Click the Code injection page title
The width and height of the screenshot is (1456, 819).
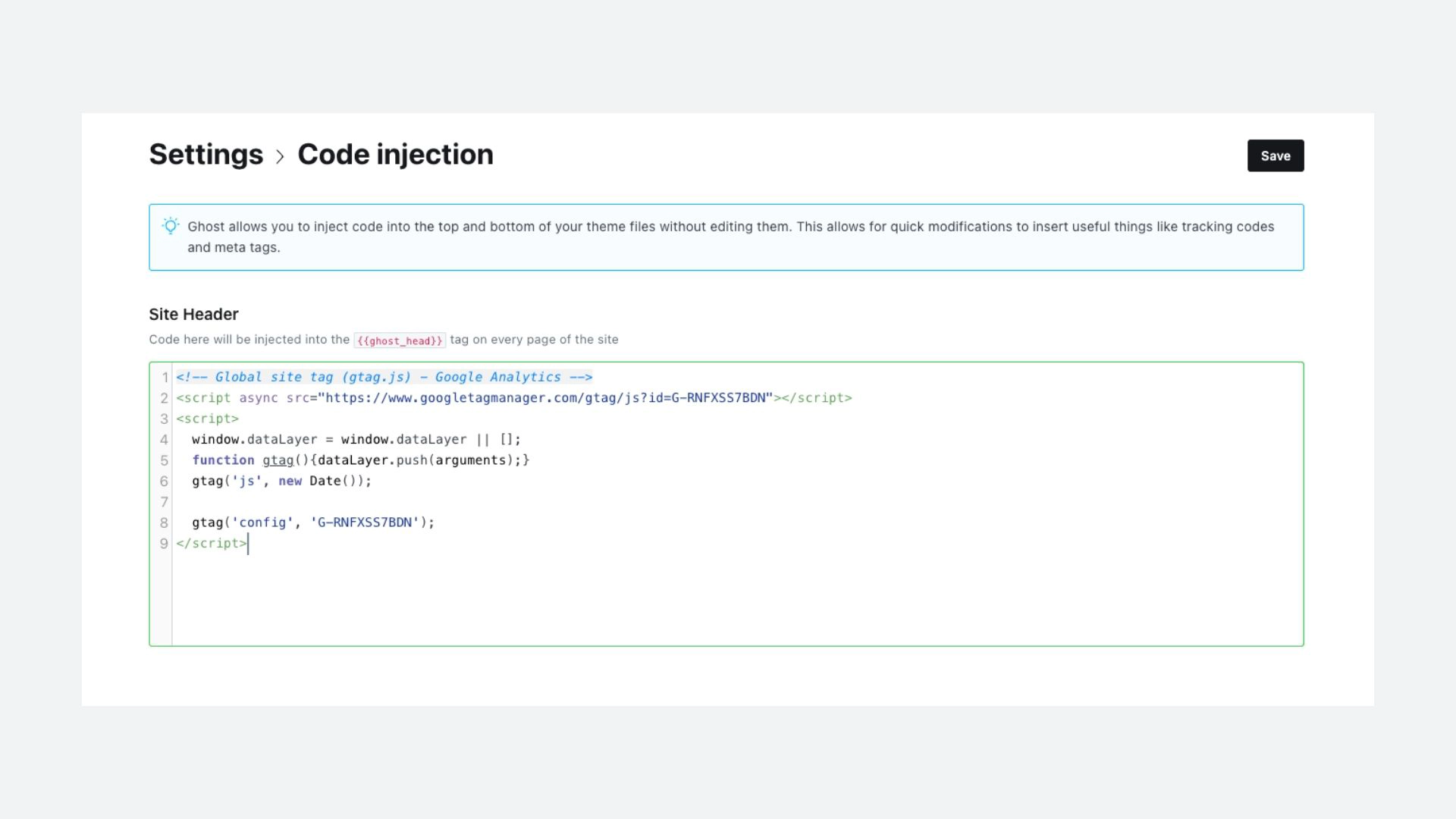(x=395, y=155)
